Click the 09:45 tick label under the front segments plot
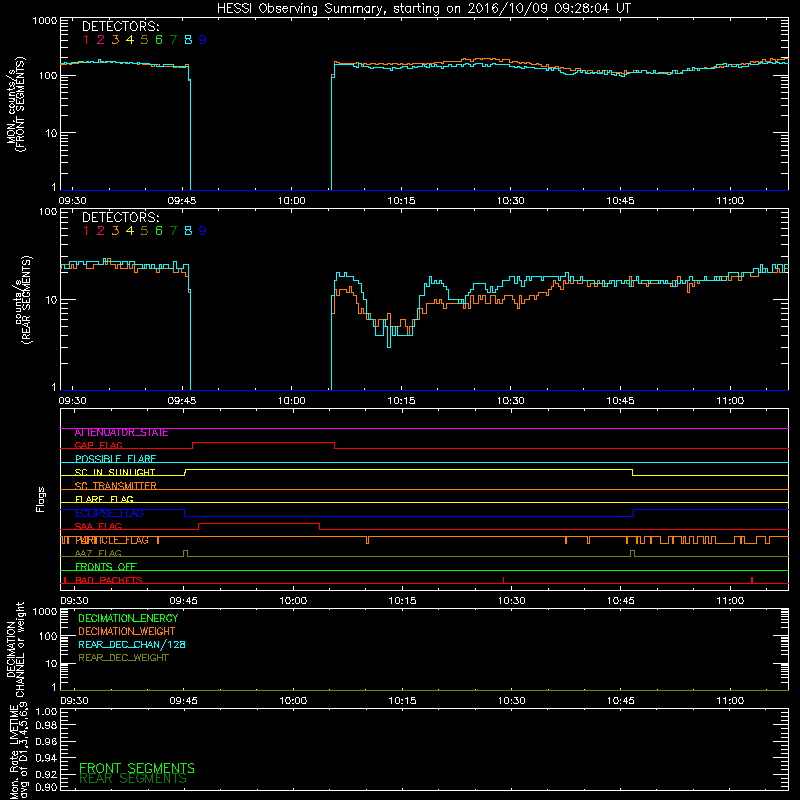Image resolution: width=800 pixels, height=800 pixels. 182,201
